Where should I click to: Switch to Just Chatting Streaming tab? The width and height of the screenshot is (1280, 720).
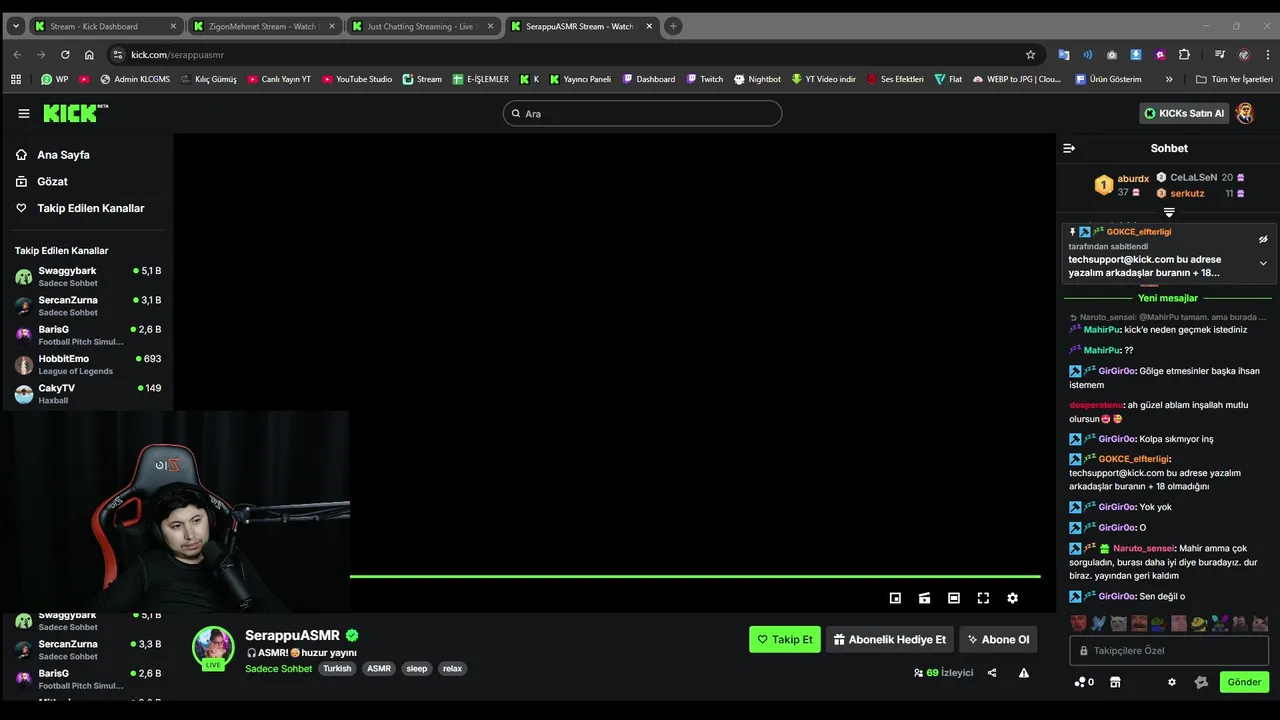tap(424, 26)
